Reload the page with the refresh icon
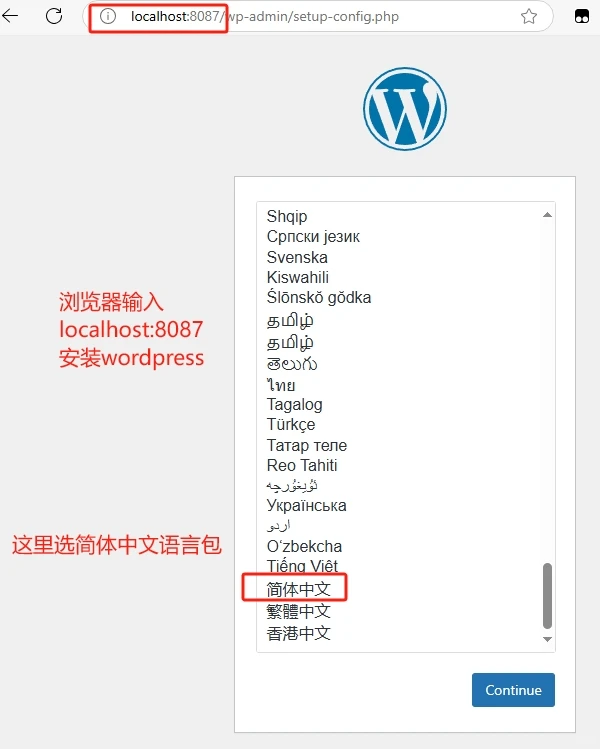 pos(54,16)
